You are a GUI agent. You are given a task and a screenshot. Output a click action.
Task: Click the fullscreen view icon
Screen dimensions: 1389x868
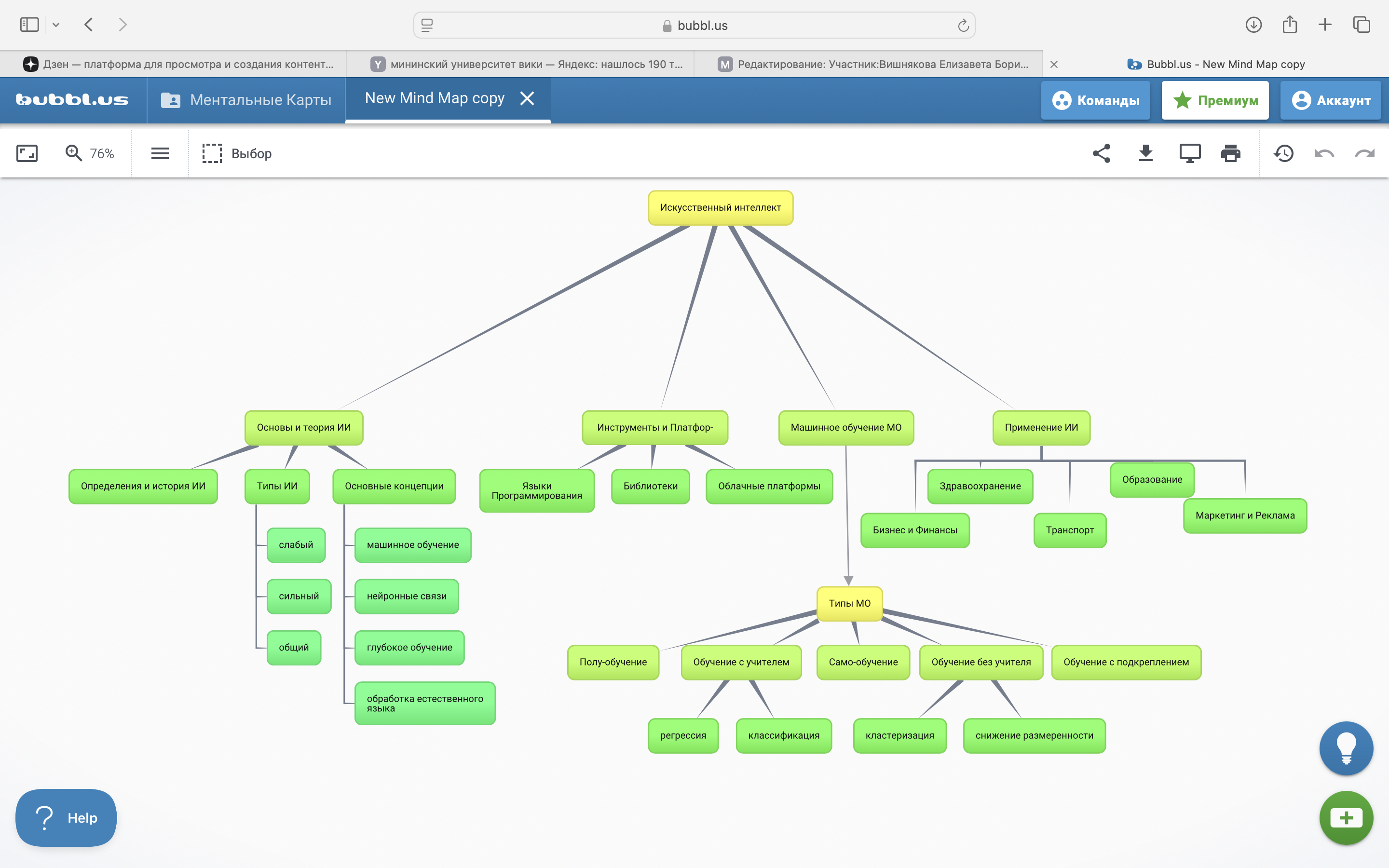[27, 153]
